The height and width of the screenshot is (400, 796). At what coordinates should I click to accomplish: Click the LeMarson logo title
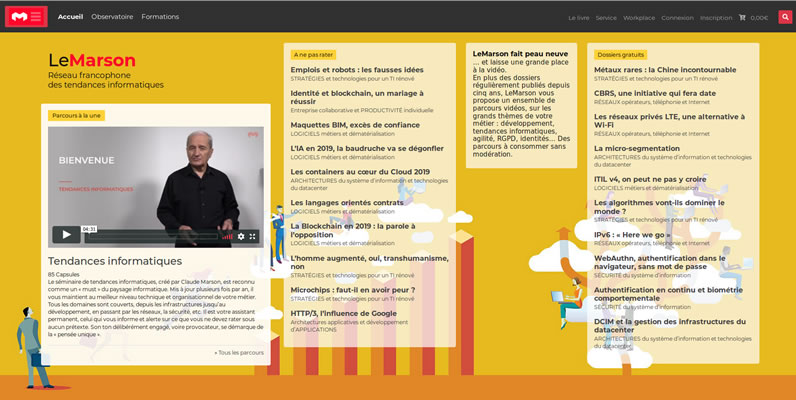pyautogui.click(x=92, y=60)
